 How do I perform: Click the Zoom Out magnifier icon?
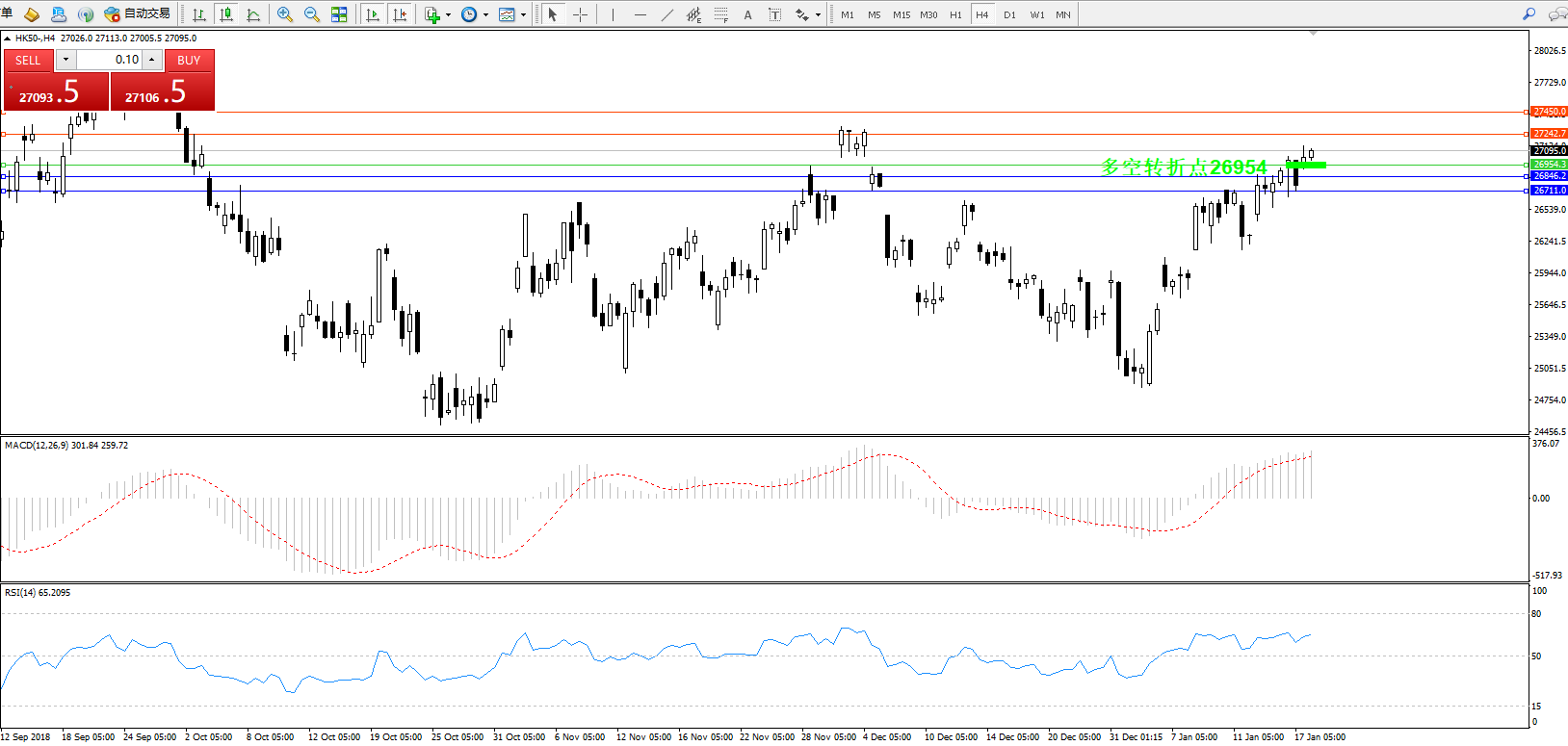point(312,14)
